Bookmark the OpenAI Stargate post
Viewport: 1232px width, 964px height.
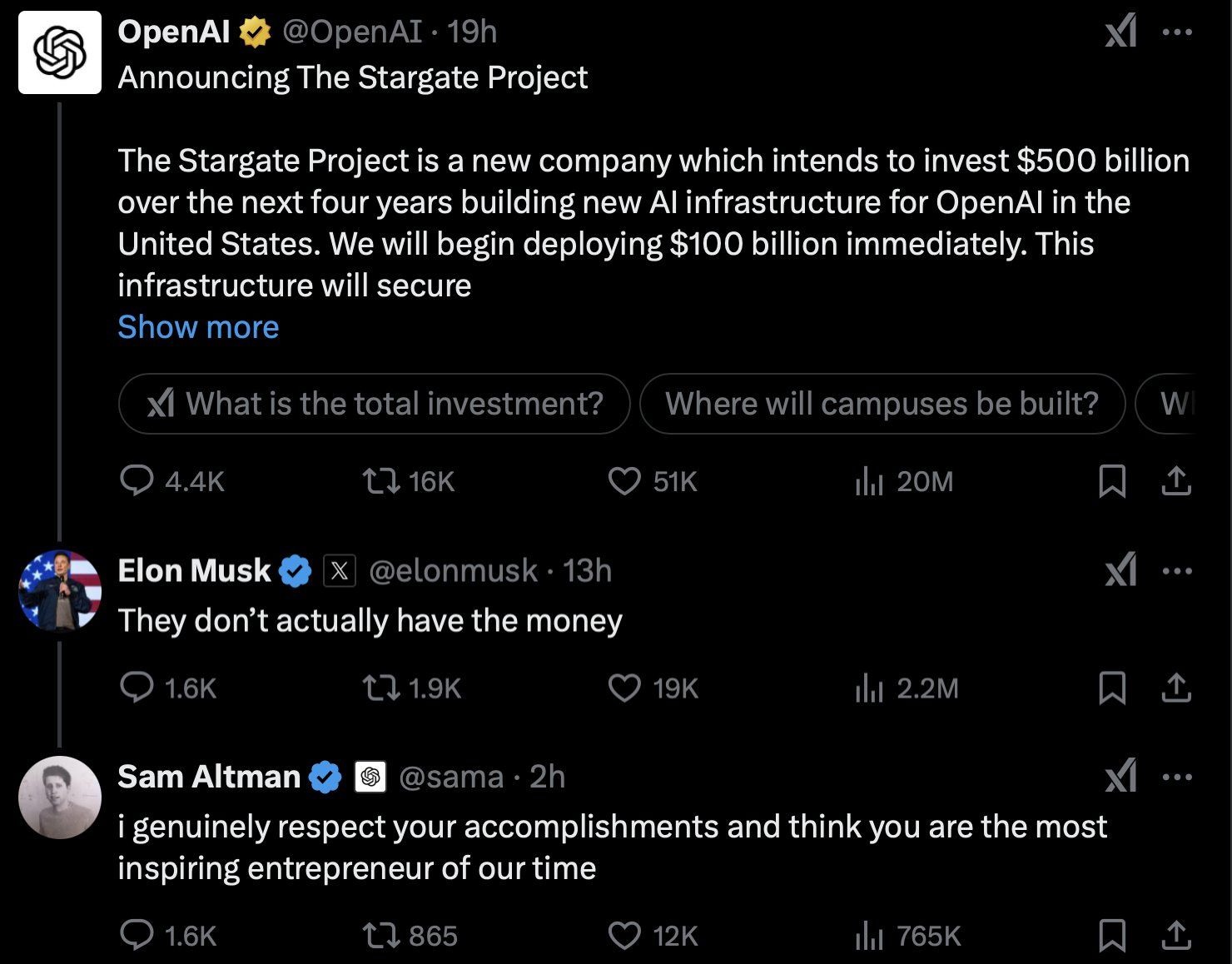pos(1112,481)
